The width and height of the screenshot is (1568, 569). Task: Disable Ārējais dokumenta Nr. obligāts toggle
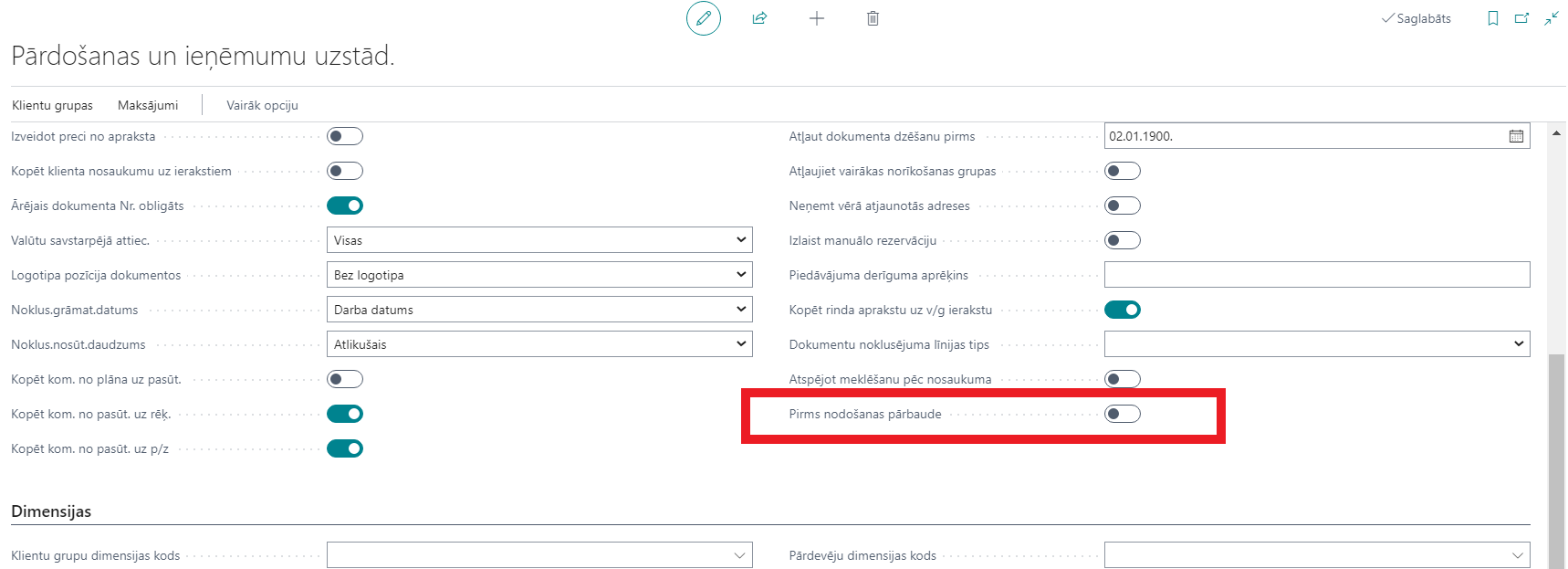coord(345,205)
